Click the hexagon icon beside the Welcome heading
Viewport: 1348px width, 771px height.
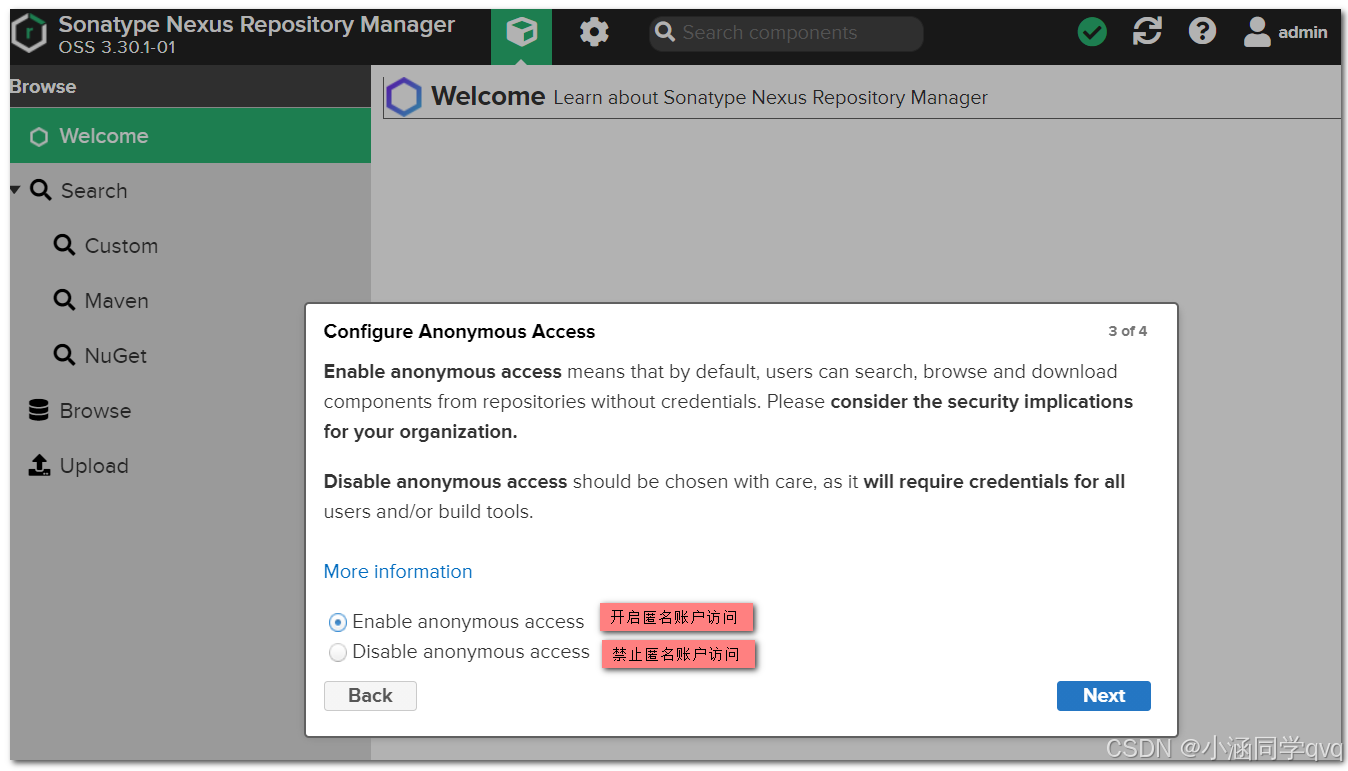tap(405, 97)
